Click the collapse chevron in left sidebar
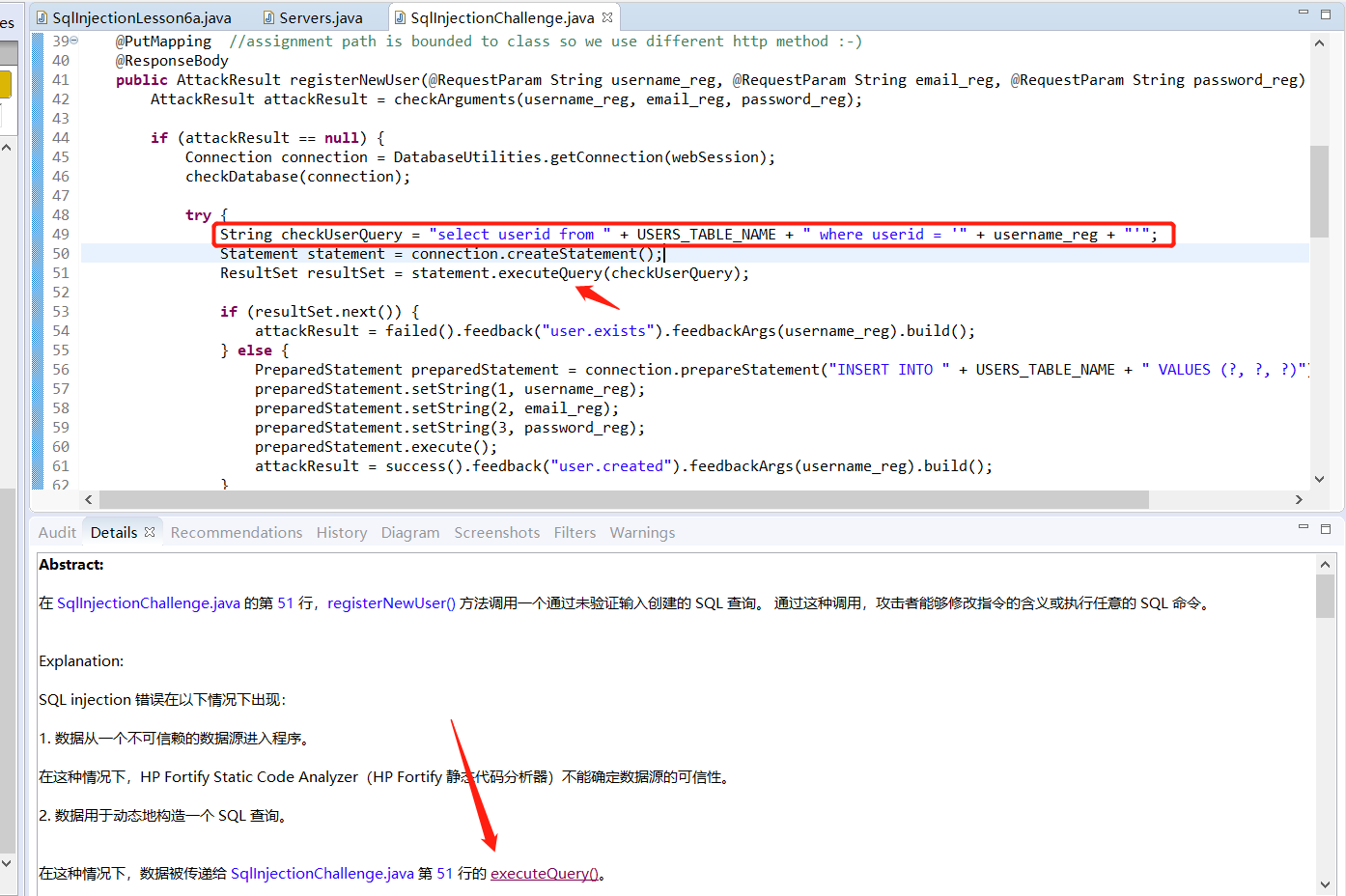Viewport: 1346px width, 896px height. pos(8,146)
